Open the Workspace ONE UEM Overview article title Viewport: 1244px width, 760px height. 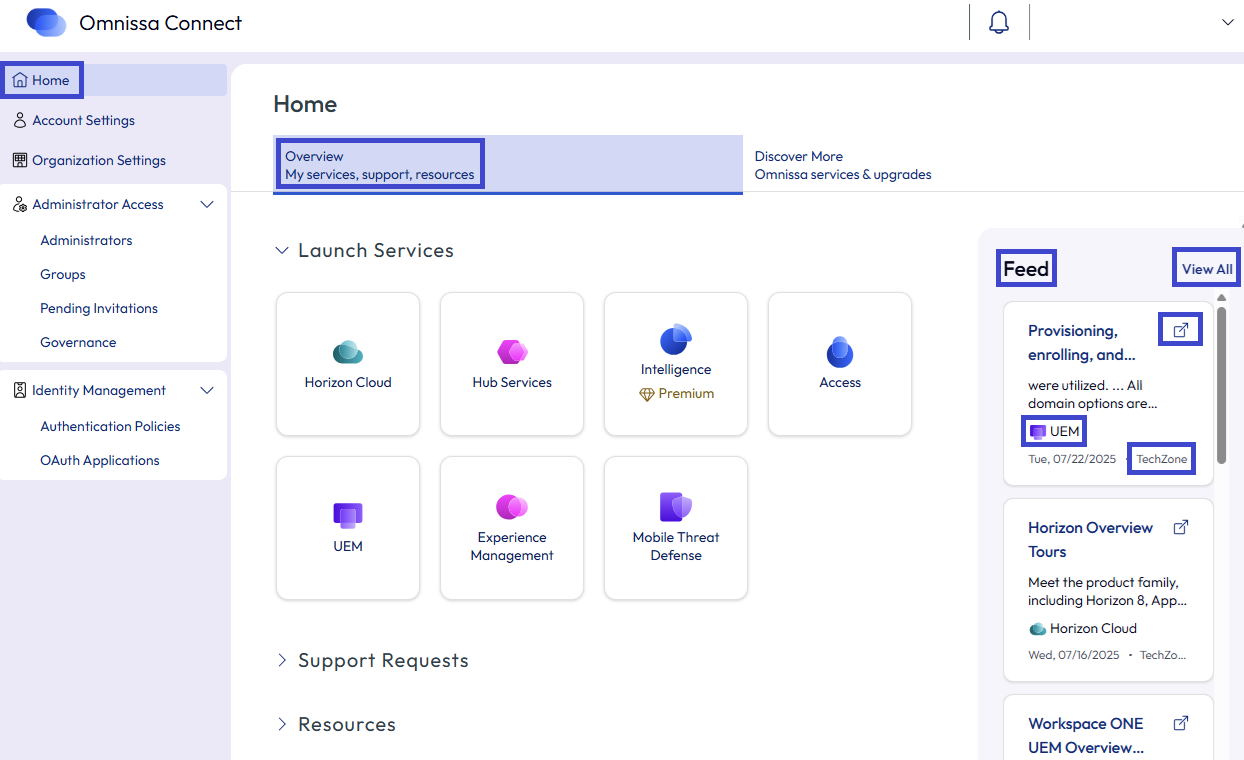tap(1086, 735)
